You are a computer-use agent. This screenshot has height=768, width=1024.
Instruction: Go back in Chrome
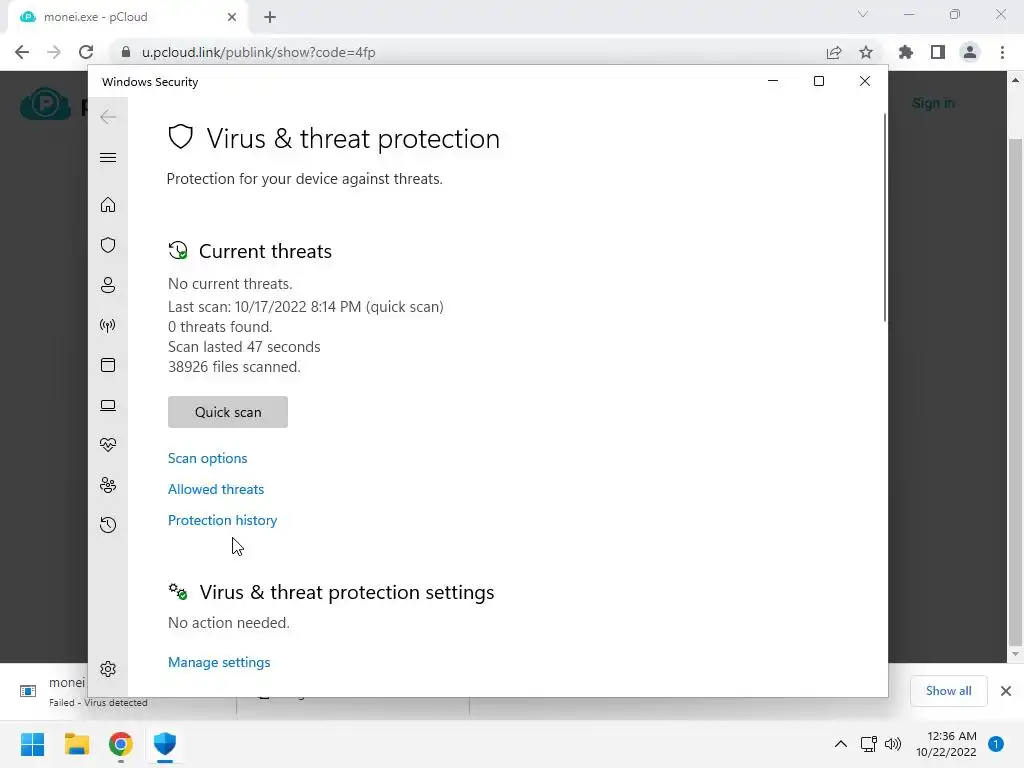[22, 52]
